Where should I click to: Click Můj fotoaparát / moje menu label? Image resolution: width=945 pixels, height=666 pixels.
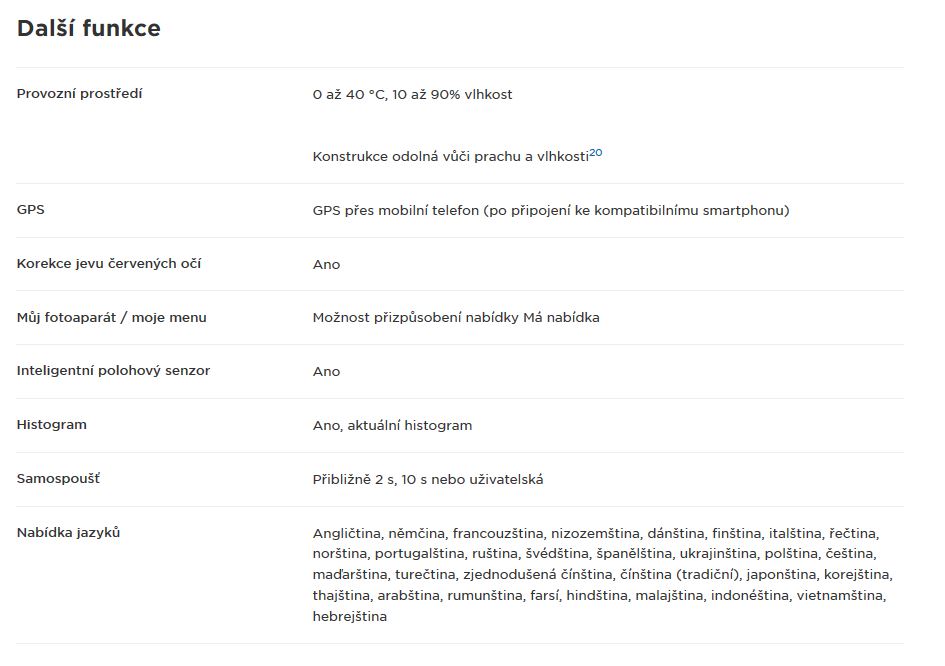(x=111, y=317)
